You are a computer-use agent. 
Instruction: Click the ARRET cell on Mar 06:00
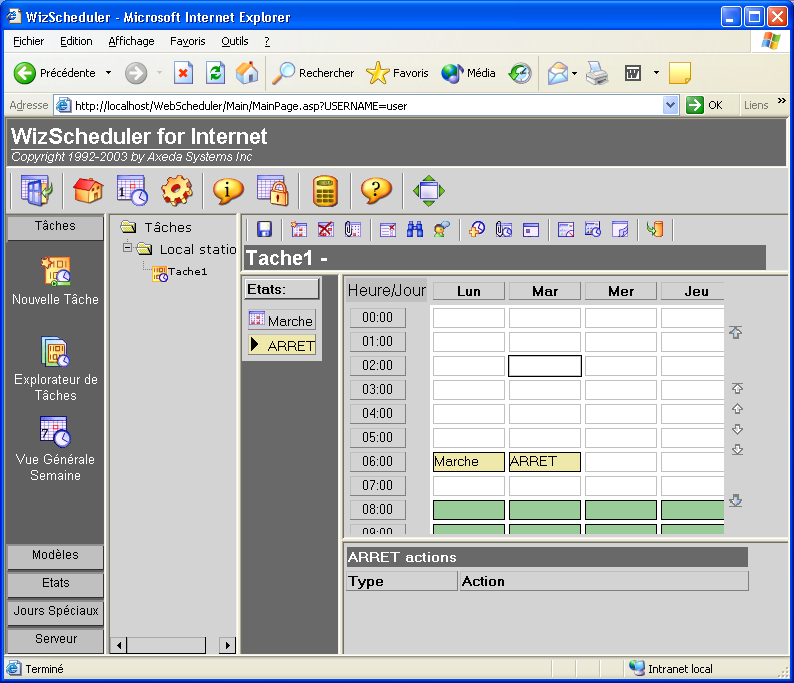544,461
